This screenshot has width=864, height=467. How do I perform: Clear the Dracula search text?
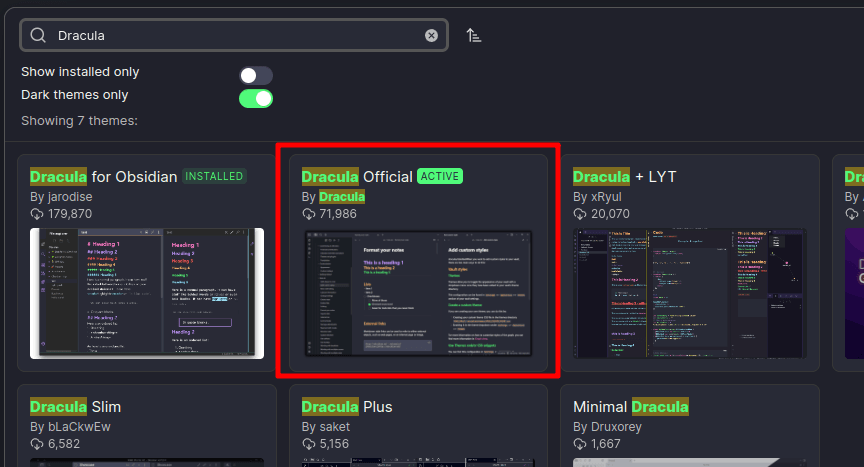point(431,35)
